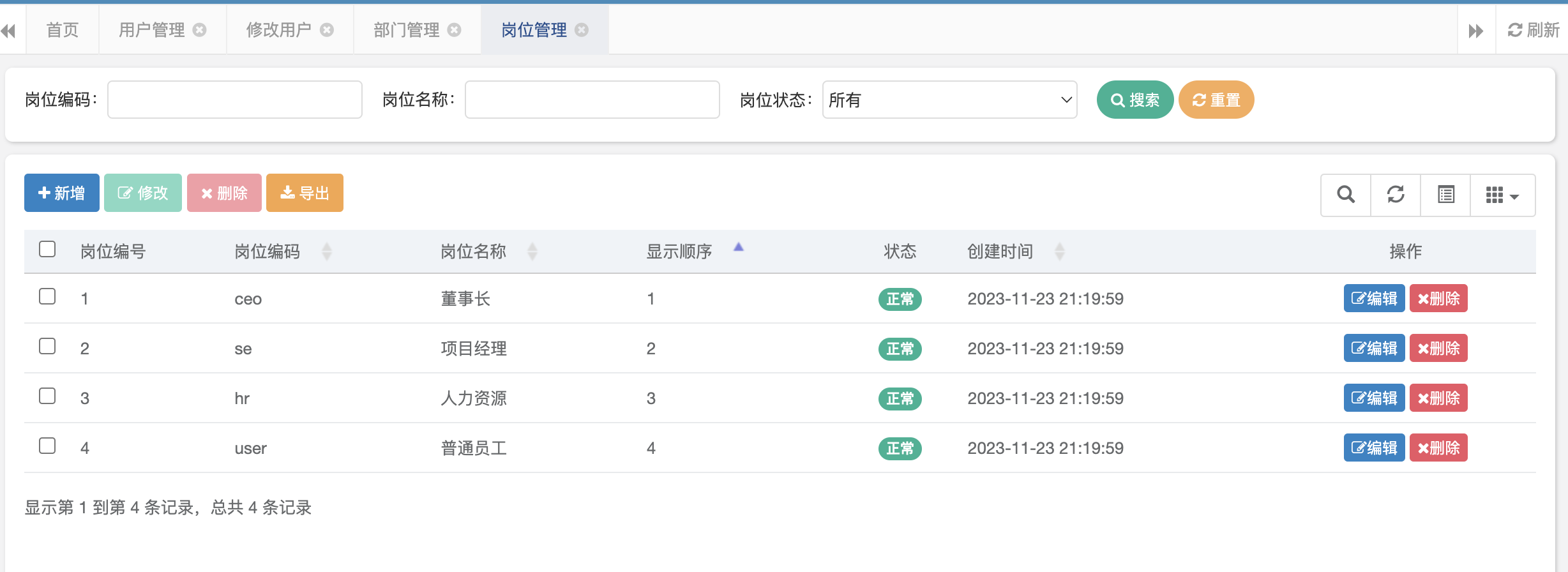Sort by 岗位名称 column arrows
The height and width of the screenshot is (572, 1568).
point(532,252)
